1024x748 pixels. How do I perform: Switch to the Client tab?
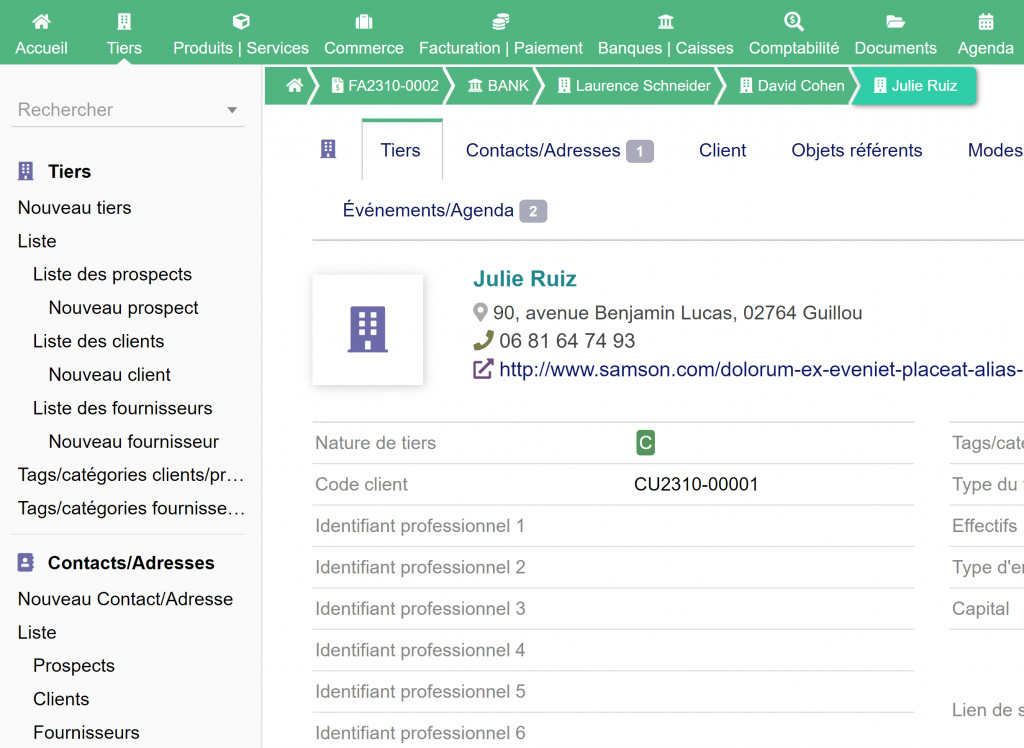(x=722, y=151)
